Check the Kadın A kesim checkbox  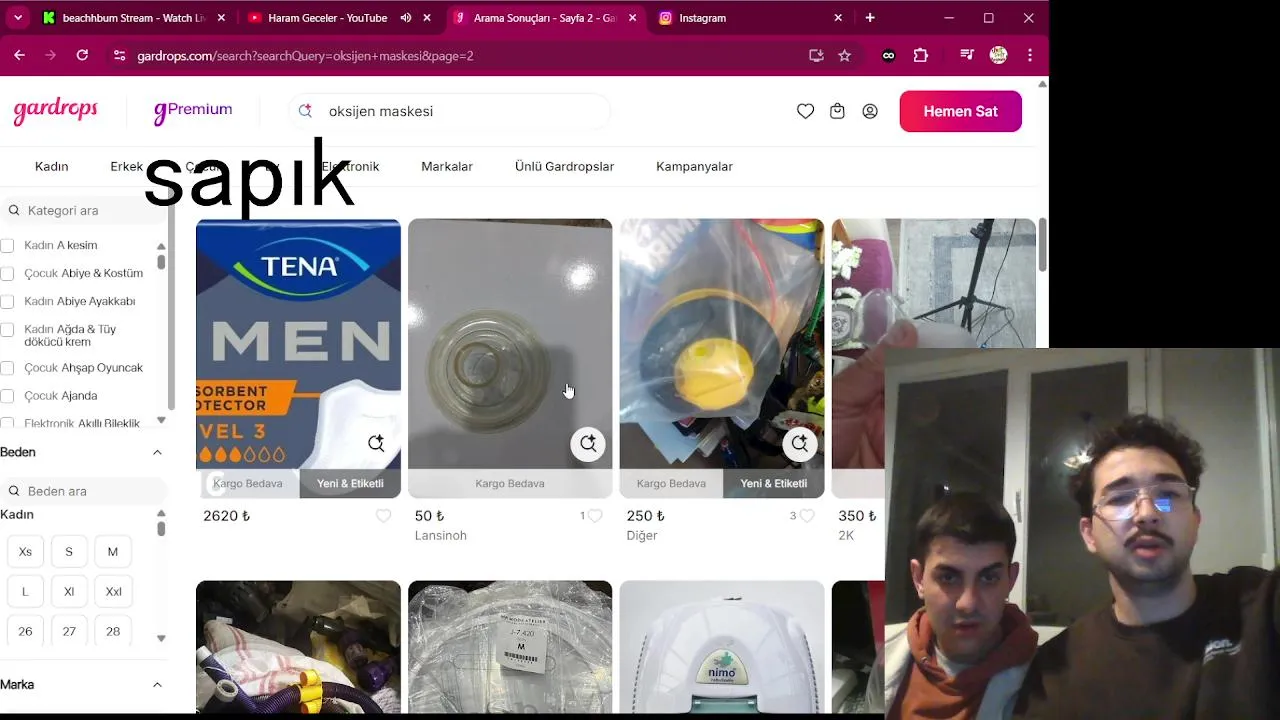tap(7, 246)
